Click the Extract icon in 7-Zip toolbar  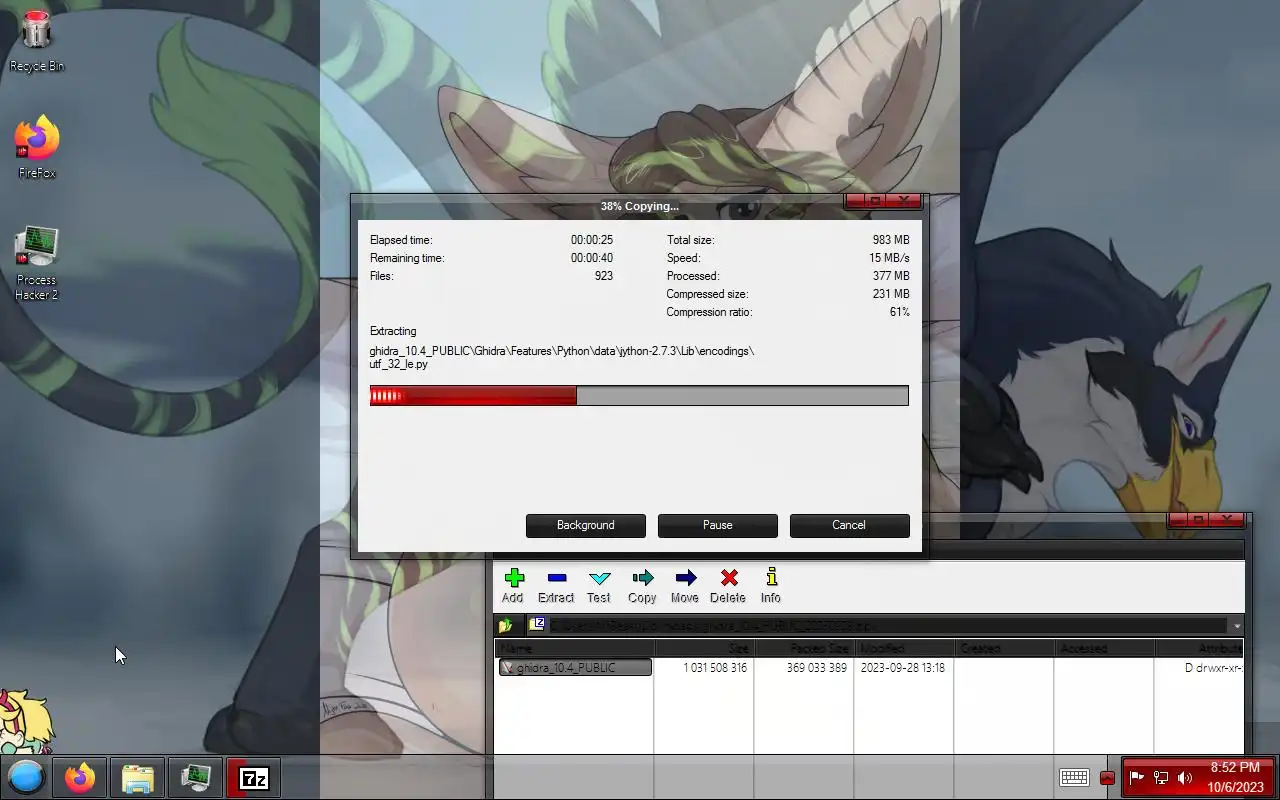[557, 578]
